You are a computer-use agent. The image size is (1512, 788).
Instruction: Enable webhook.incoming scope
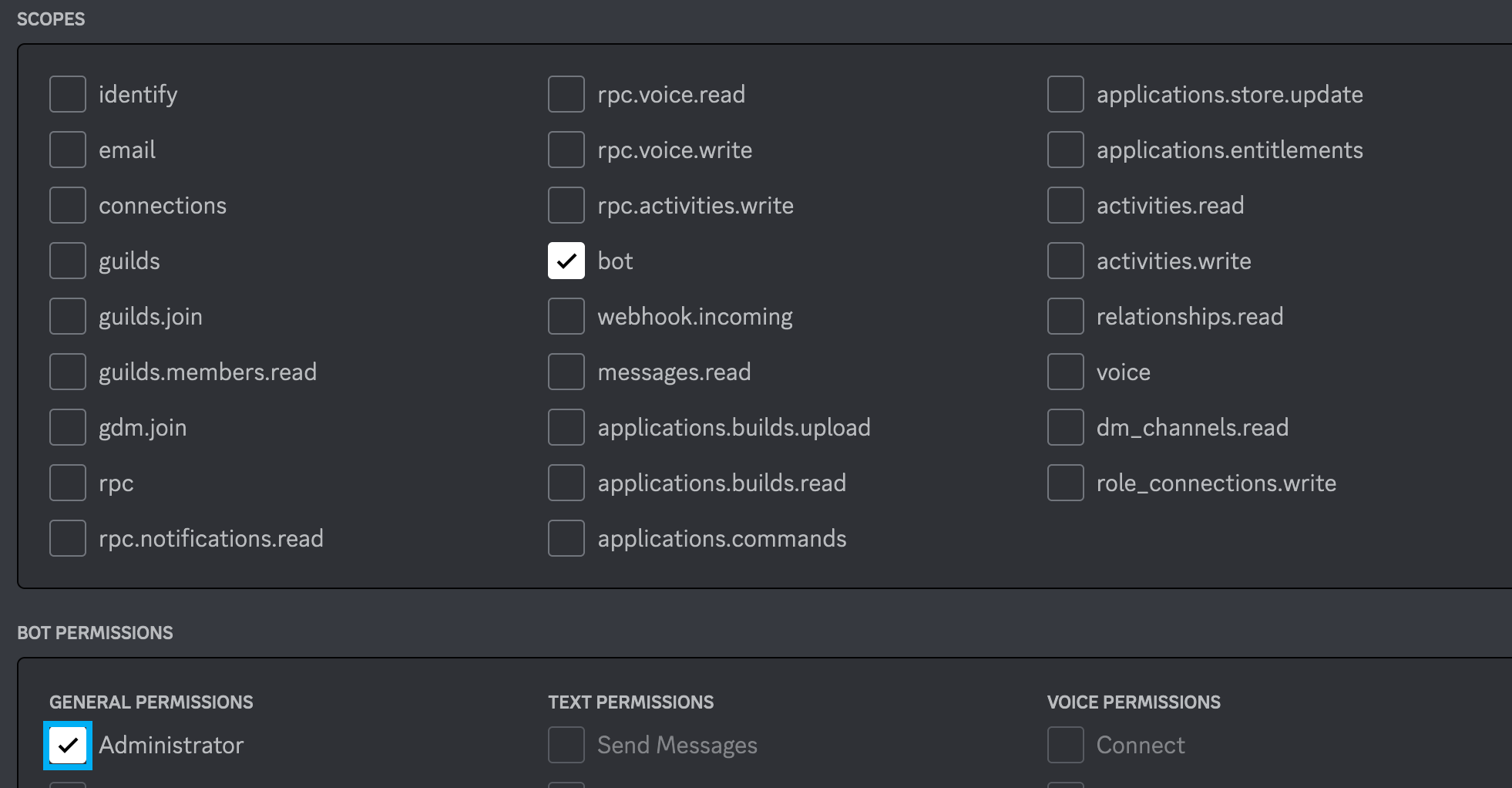566,316
